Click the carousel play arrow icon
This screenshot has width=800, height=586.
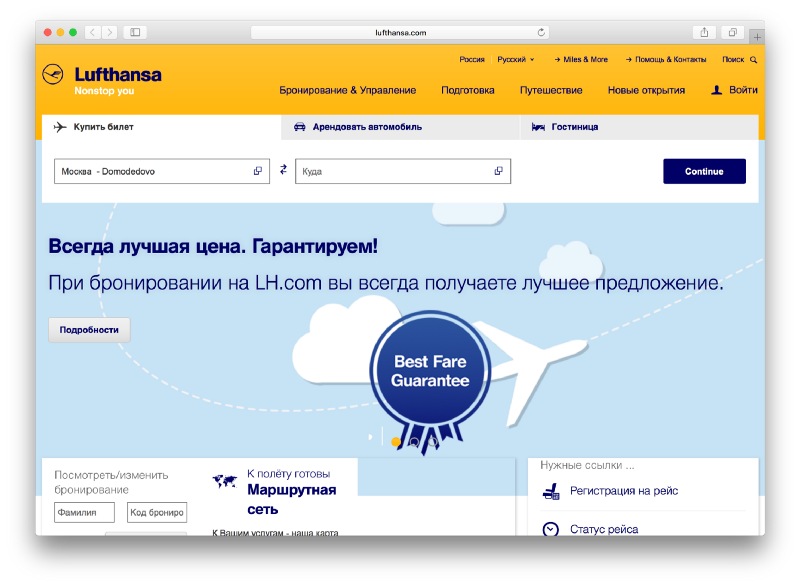[371, 437]
